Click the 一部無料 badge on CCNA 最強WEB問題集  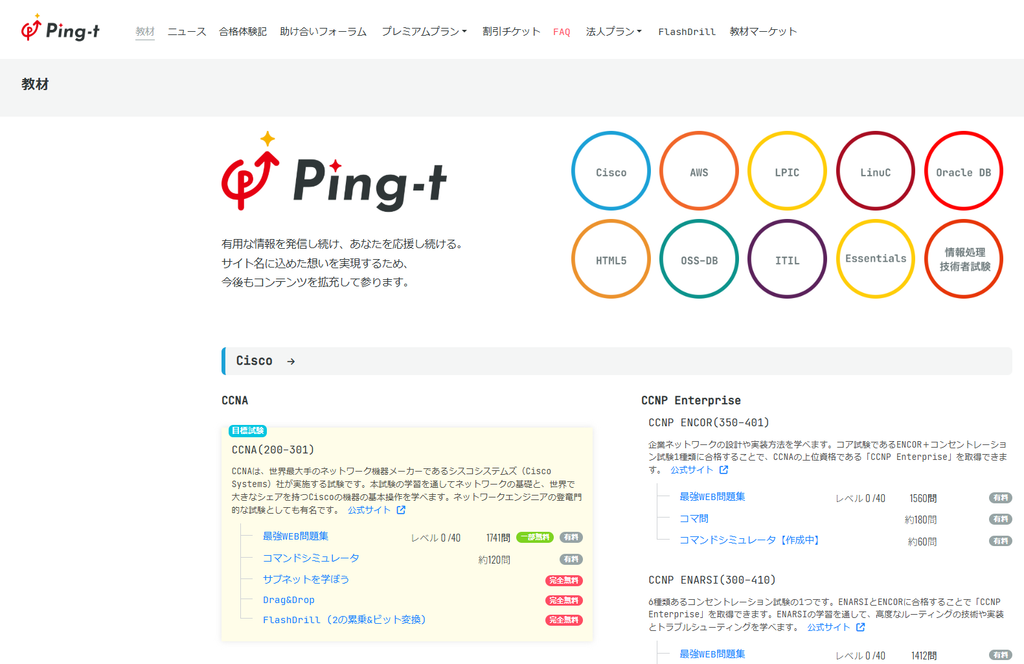[x=535, y=537]
